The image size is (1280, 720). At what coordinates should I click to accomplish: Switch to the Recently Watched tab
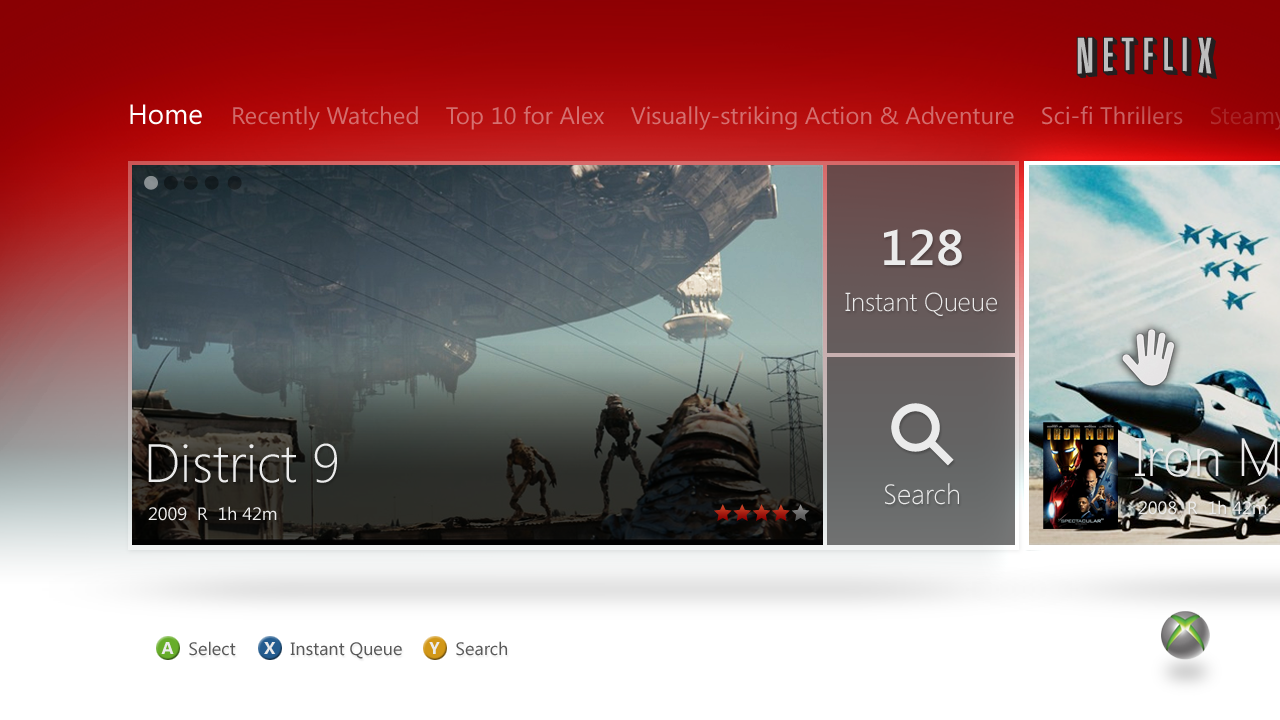point(325,116)
